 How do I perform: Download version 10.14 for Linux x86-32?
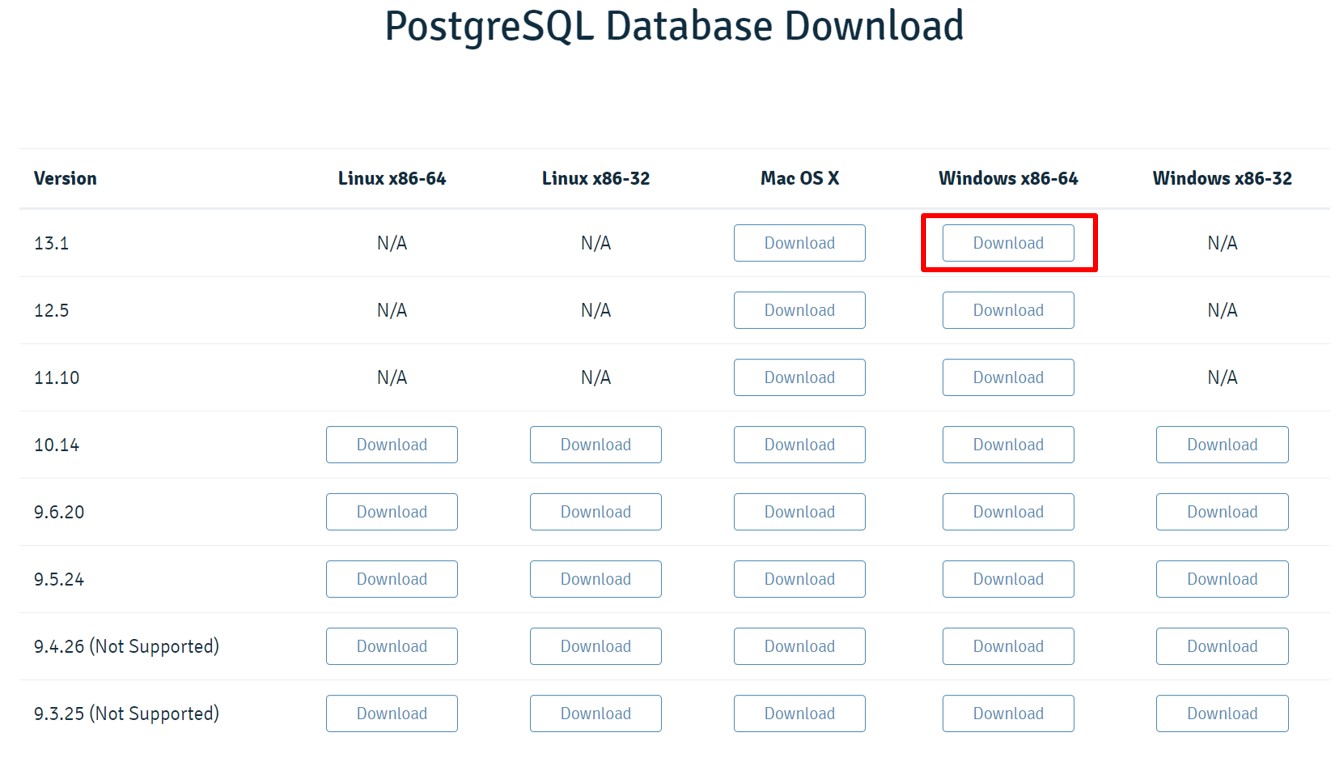pyautogui.click(x=595, y=444)
